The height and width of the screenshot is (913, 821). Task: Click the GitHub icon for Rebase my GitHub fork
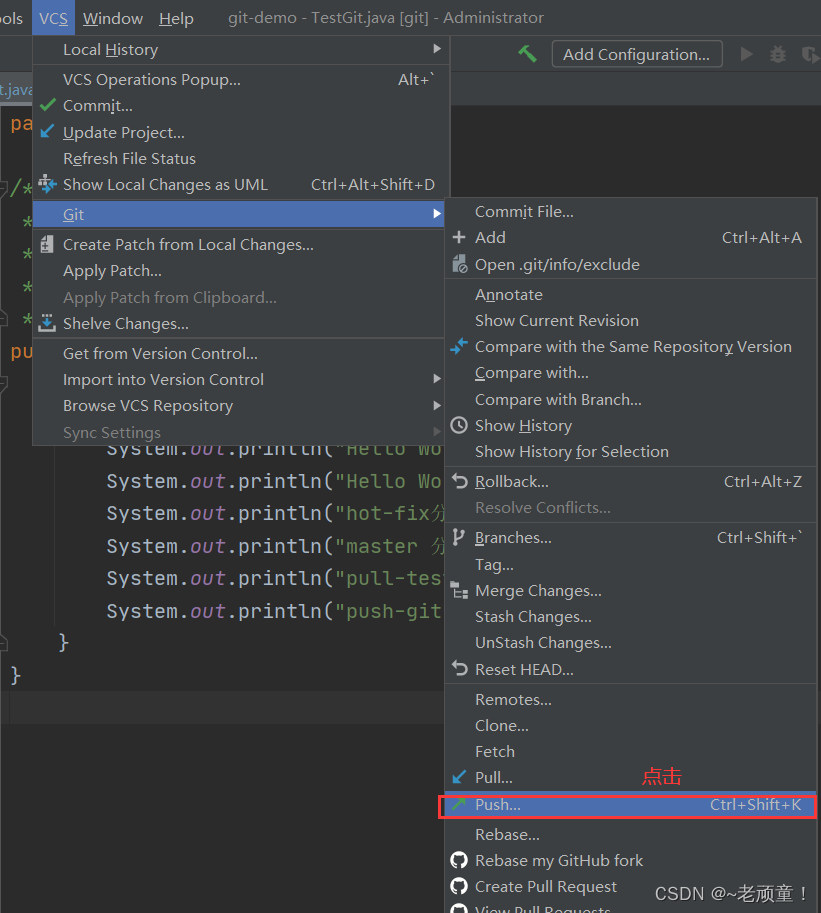tap(459, 860)
